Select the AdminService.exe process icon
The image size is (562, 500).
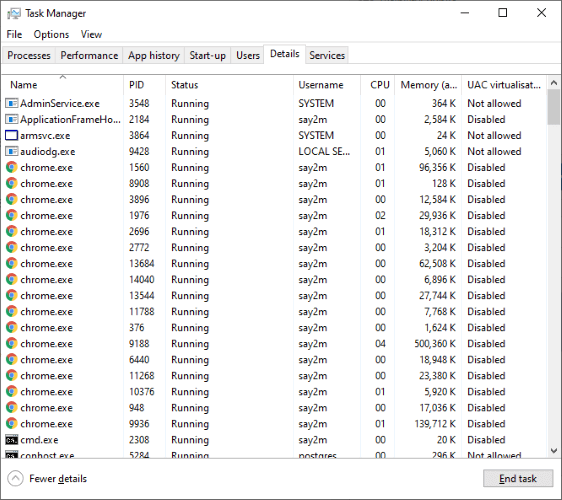11,104
